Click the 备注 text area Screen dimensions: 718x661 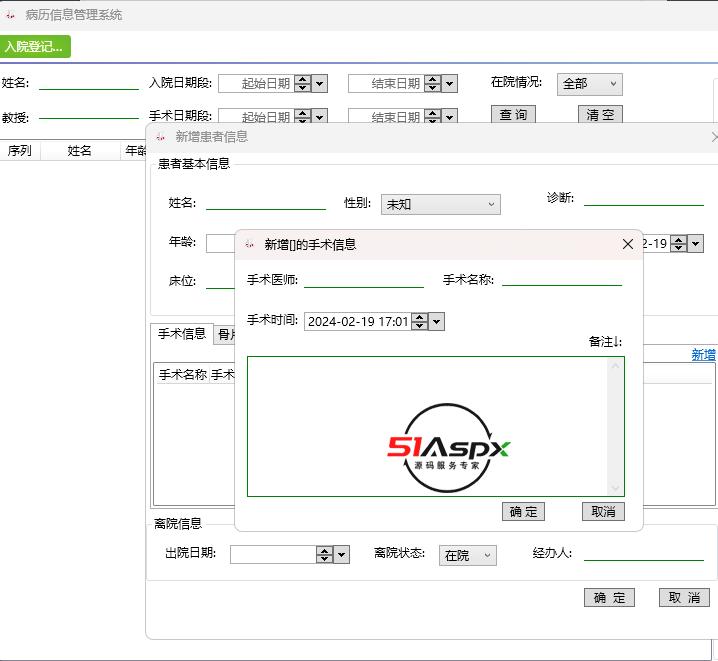coord(436,426)
